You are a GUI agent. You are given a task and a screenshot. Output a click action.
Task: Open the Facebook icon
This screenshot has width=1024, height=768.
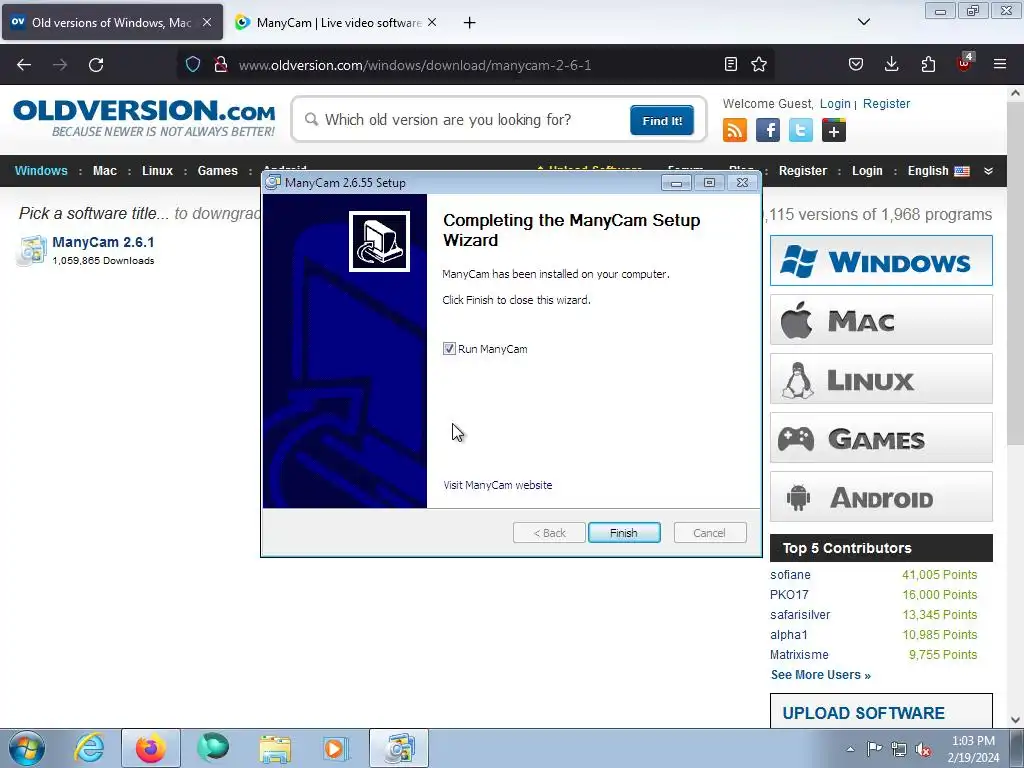[767, 130]
